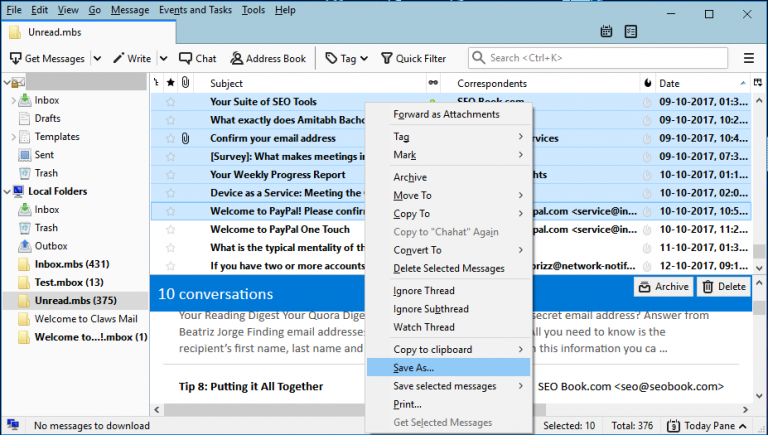Toggle star on 'Welcome to PayPal One Touch'

coord(170,230)
